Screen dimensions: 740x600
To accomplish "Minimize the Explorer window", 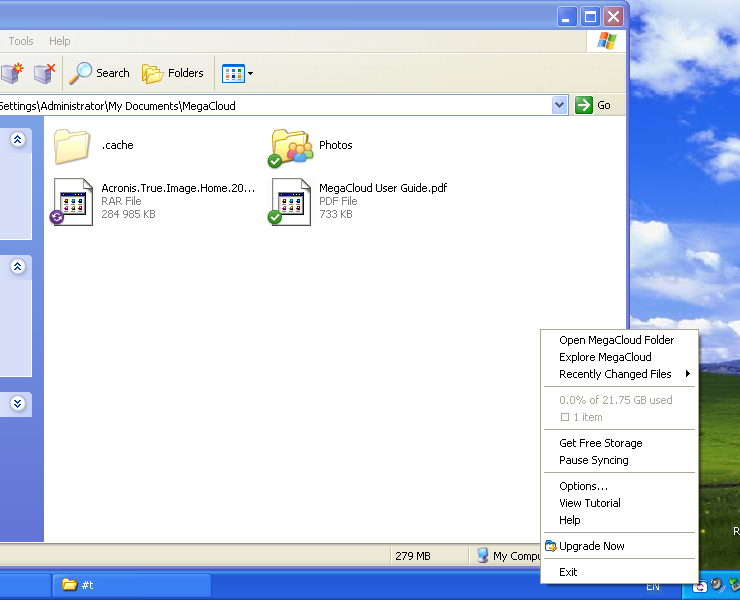I will [x=567, y=17].
